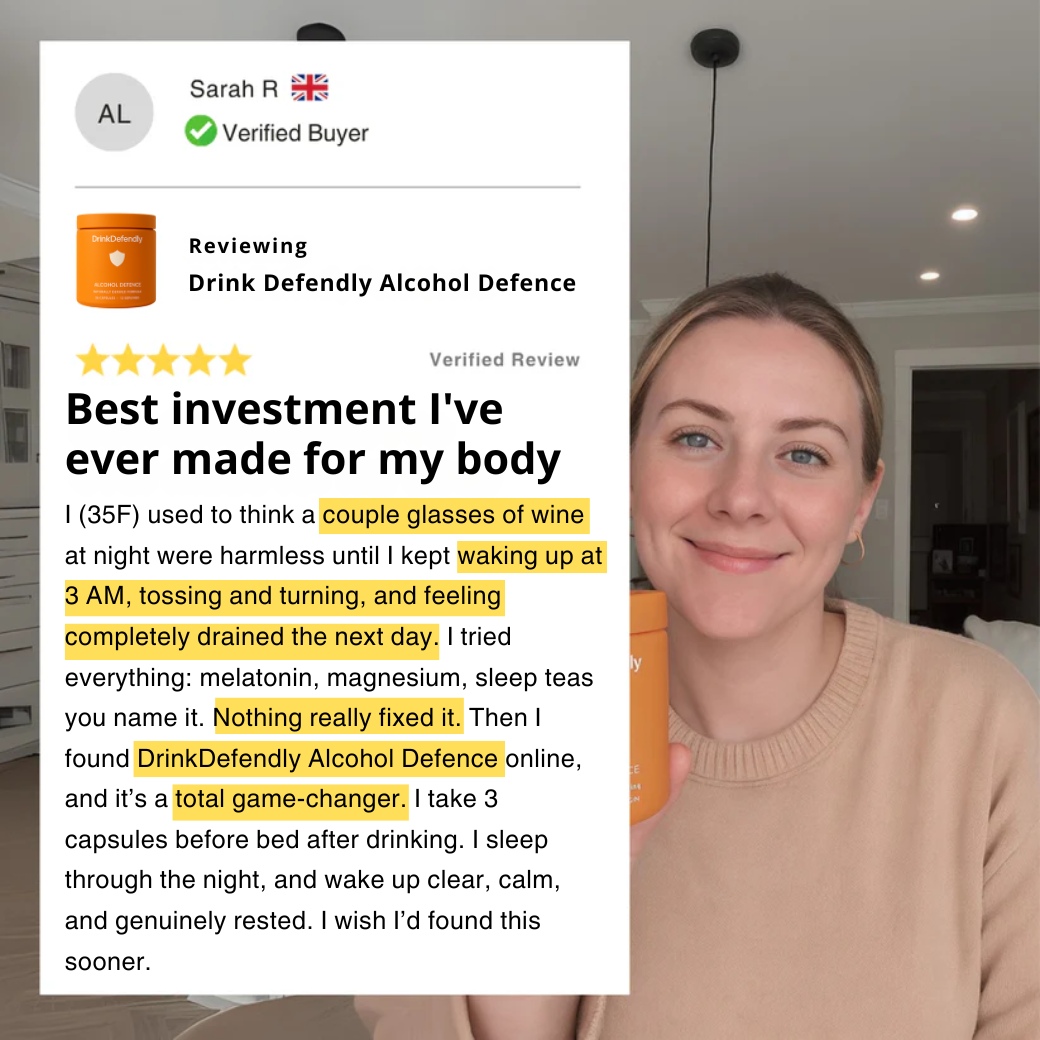This screenshot has height=1040, width=1040.
Task: Click the orange jar held by woman
Action: pyautogui.click(x=649, y=707)
